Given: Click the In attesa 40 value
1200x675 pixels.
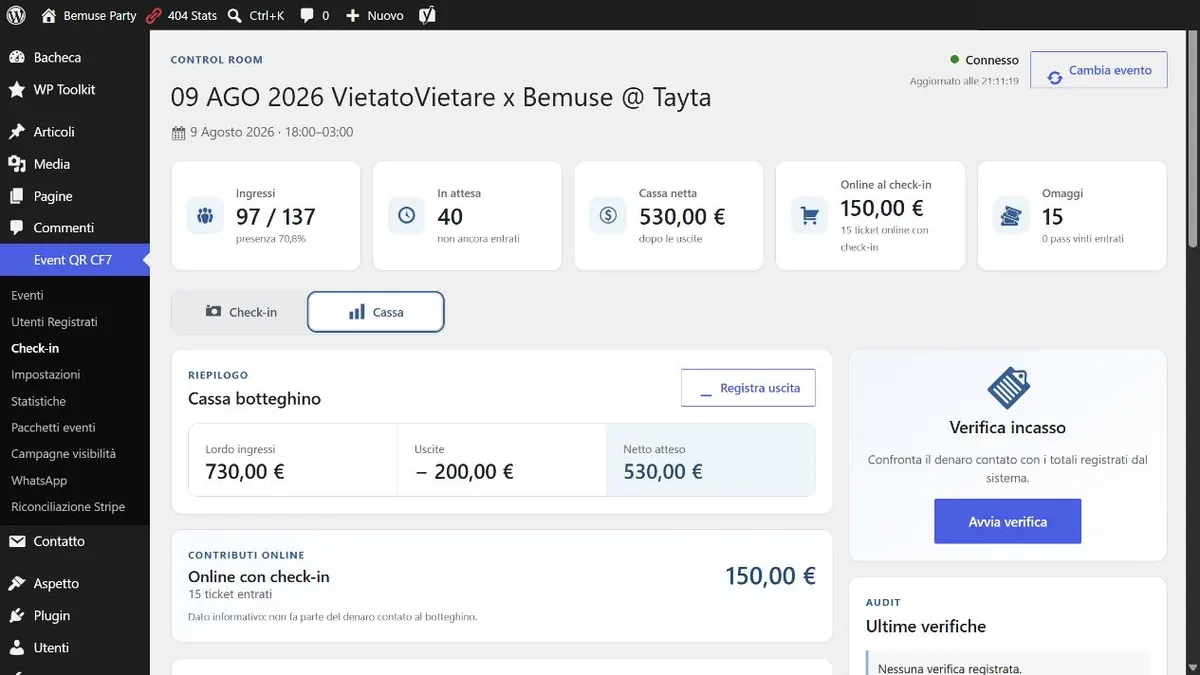Looking at the screenshot, I should (x=450, y=216).
